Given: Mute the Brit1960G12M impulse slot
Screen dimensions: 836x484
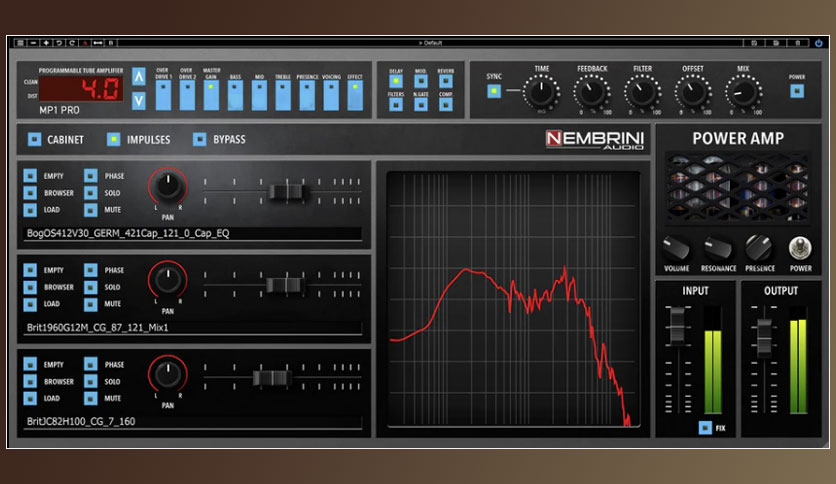Looking at the screenshot, I should click(91, 304).
